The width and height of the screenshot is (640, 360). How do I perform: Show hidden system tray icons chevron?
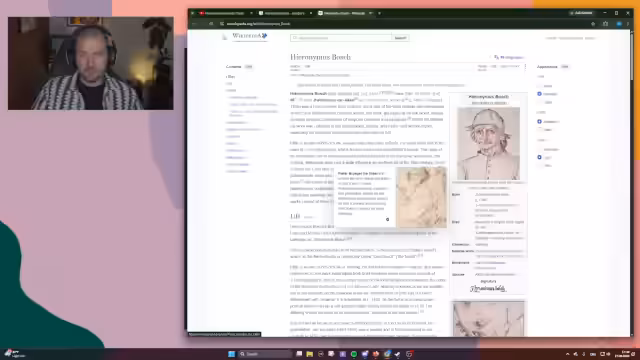pyautogui.click(x=567, y=354)
